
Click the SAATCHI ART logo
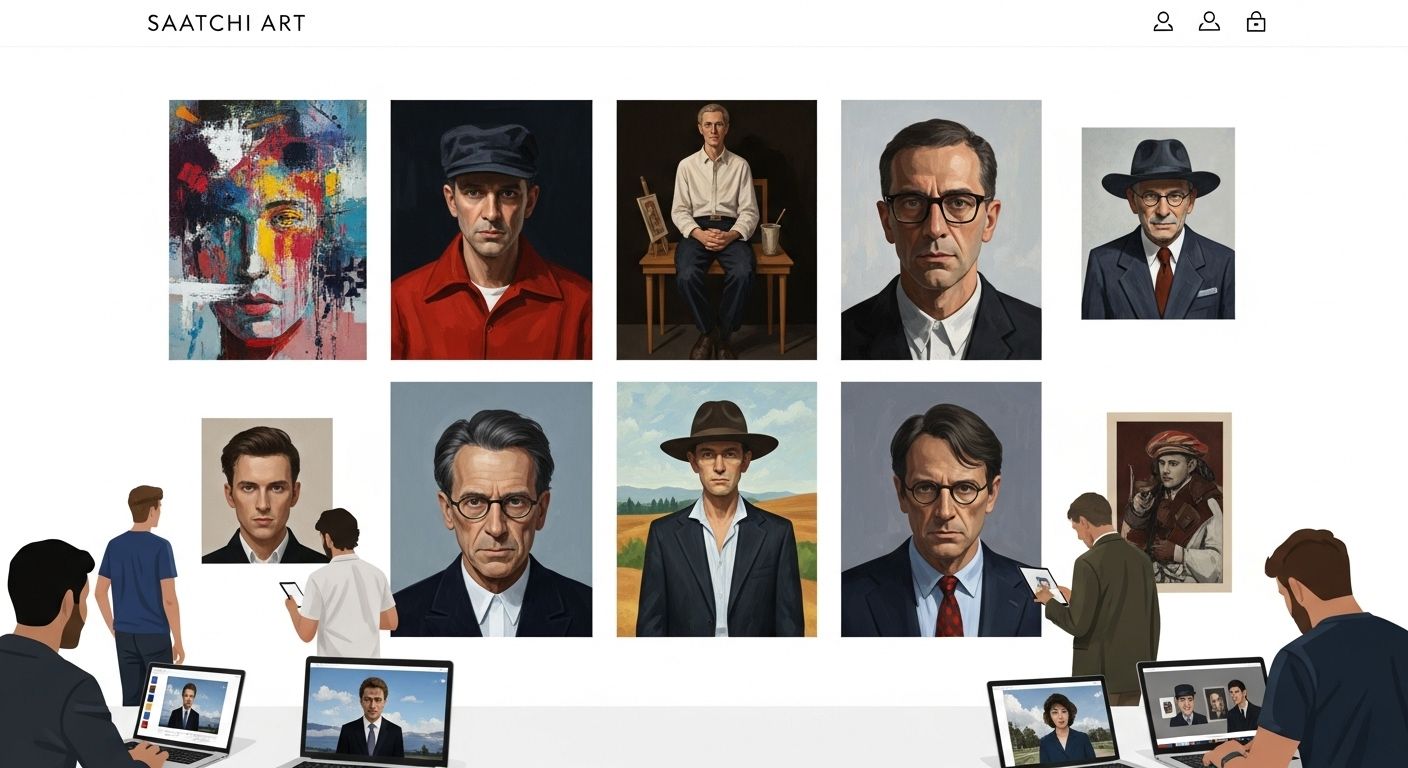point(226,22)
